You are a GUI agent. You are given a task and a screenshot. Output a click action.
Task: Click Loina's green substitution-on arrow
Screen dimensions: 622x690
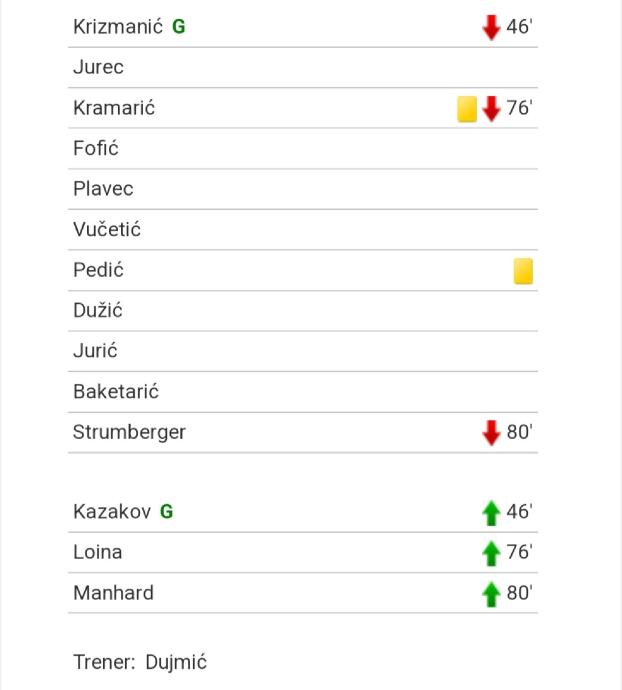tap(491, 553)
